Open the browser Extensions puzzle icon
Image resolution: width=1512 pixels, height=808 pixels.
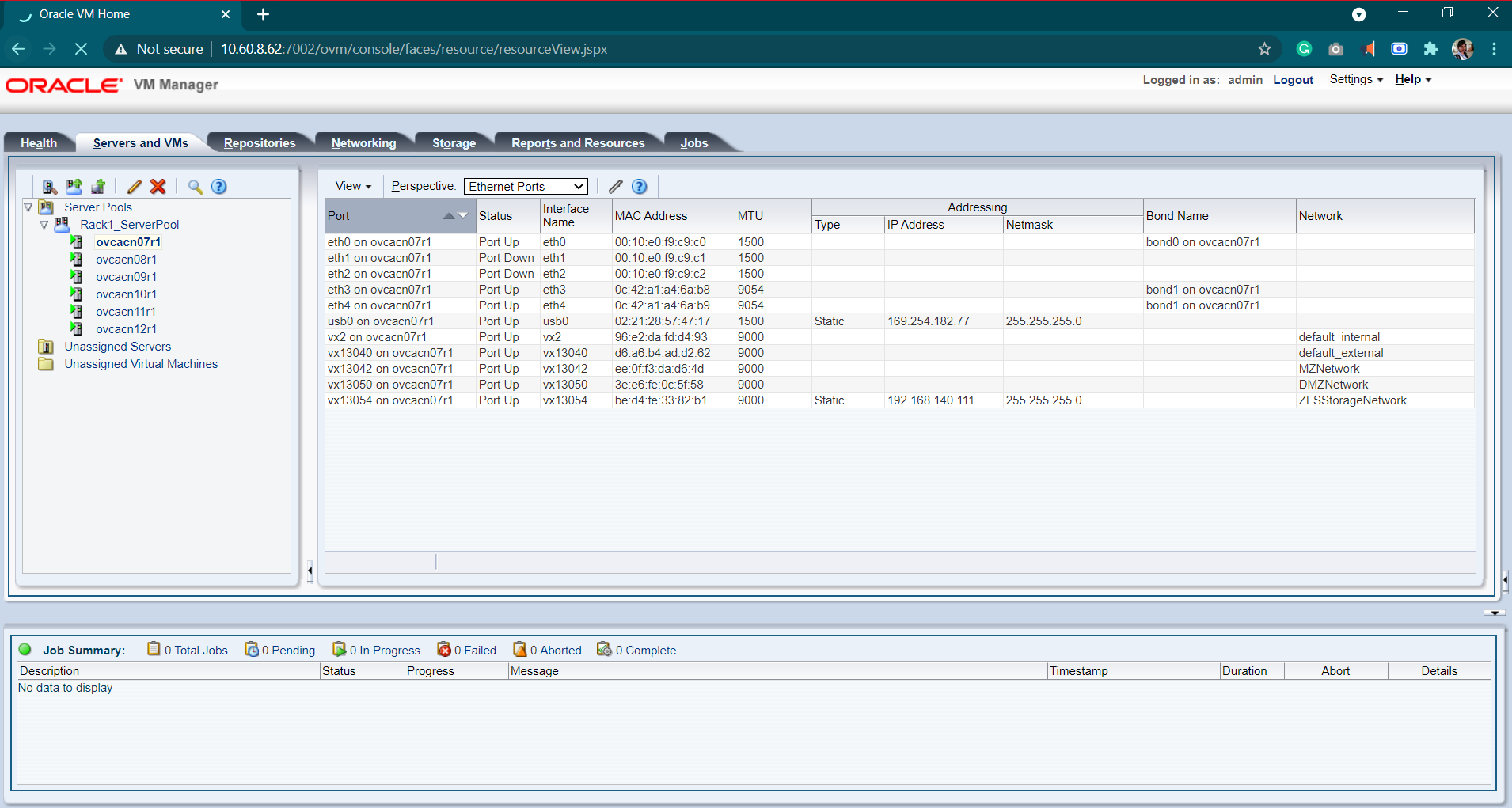pyautogui.click(x=1430, y=49)
